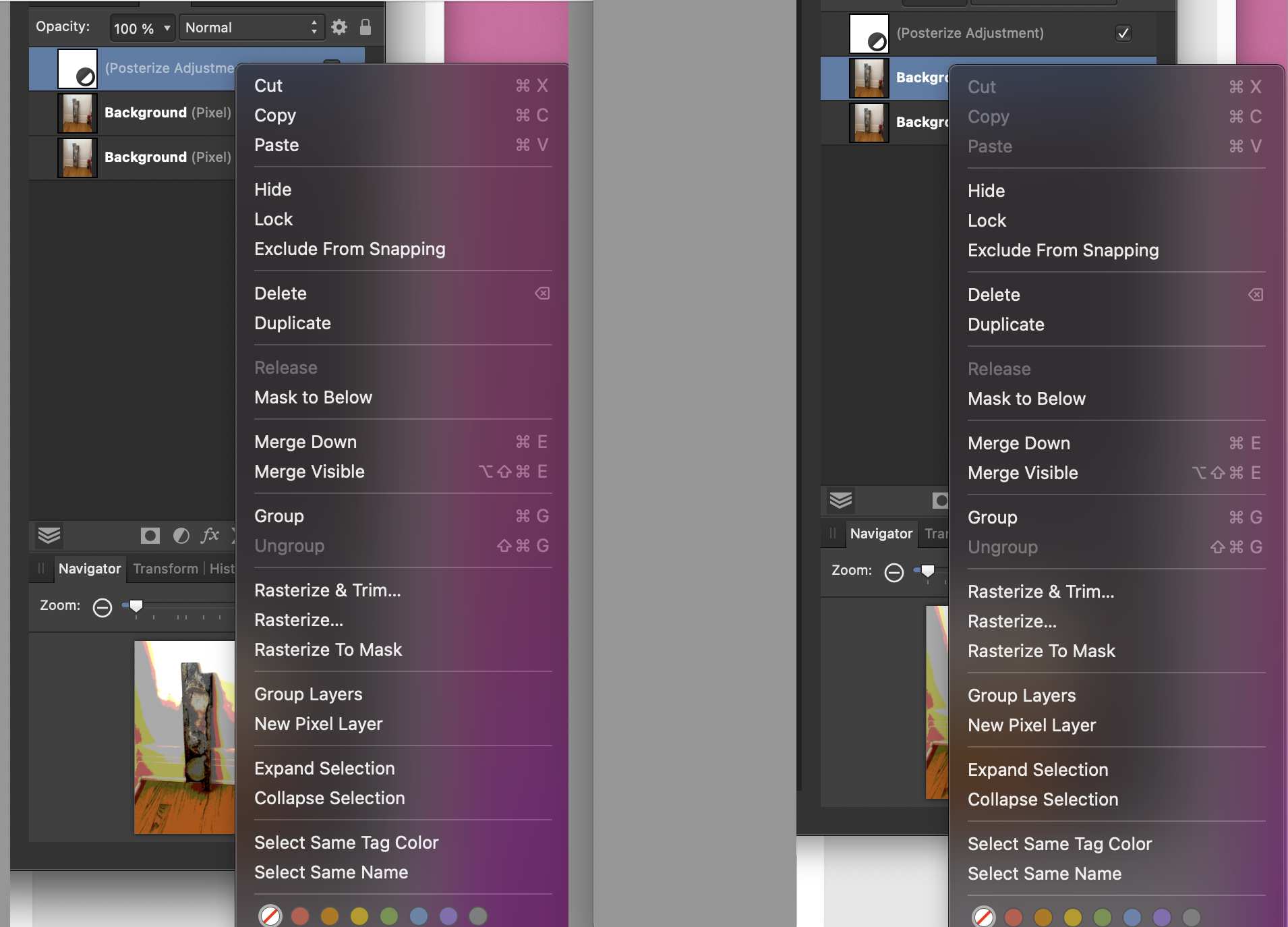Click the Background layer thumbnail
The width and height of the screenshot is (1288, 927).
coord(78,113)
